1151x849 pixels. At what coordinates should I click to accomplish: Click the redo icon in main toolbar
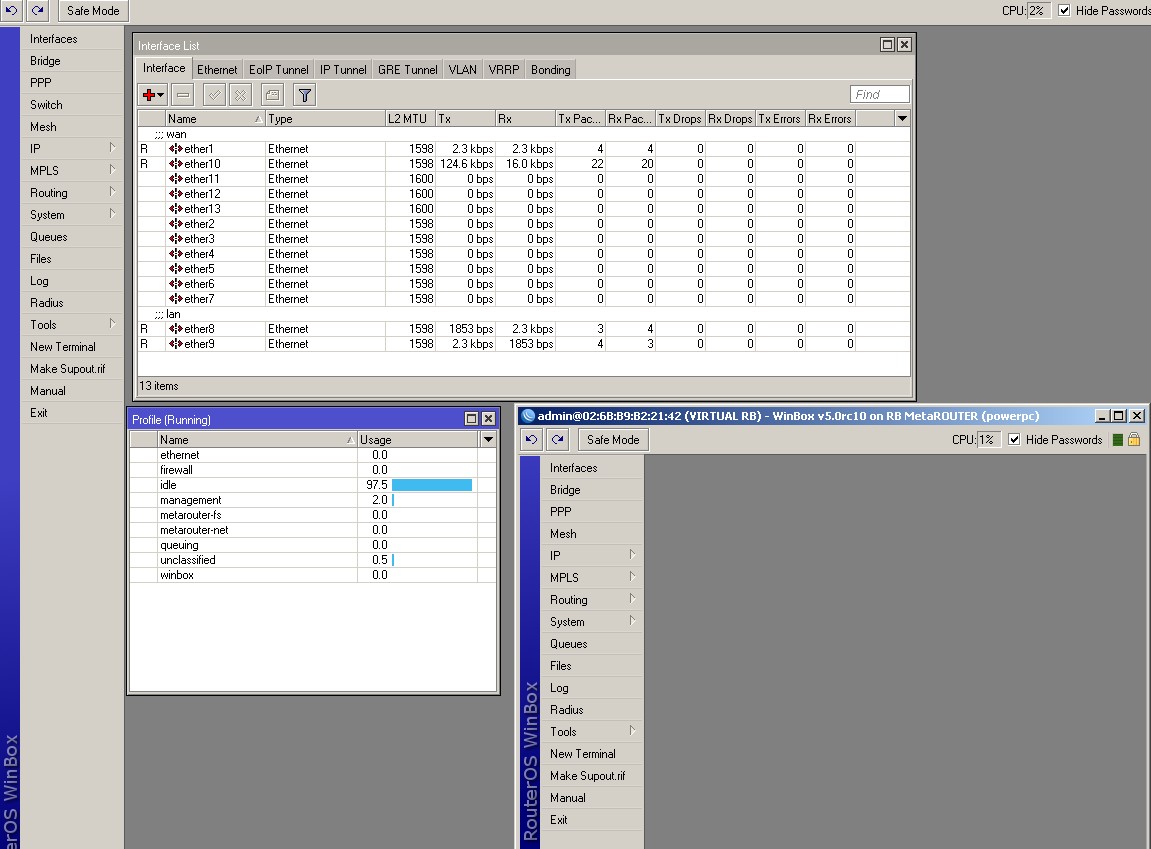pyautogui.click(x=37, y=10)
